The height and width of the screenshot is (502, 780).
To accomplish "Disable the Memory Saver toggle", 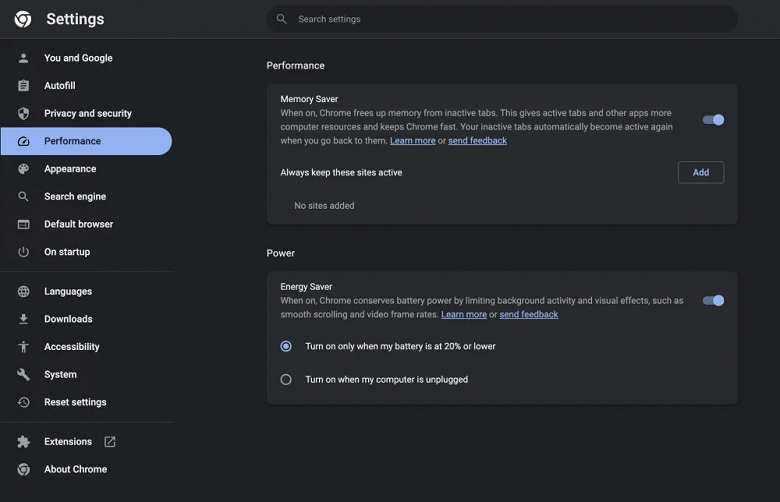I will click(x=713, y=120).
